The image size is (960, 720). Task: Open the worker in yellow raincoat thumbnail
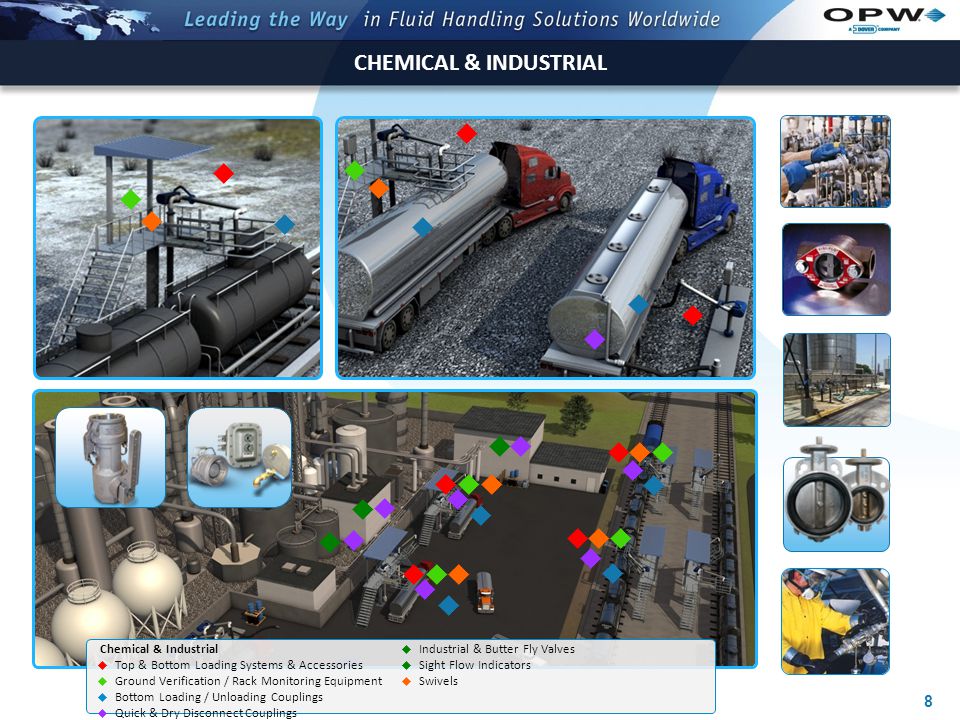click(x=836, y=621)
